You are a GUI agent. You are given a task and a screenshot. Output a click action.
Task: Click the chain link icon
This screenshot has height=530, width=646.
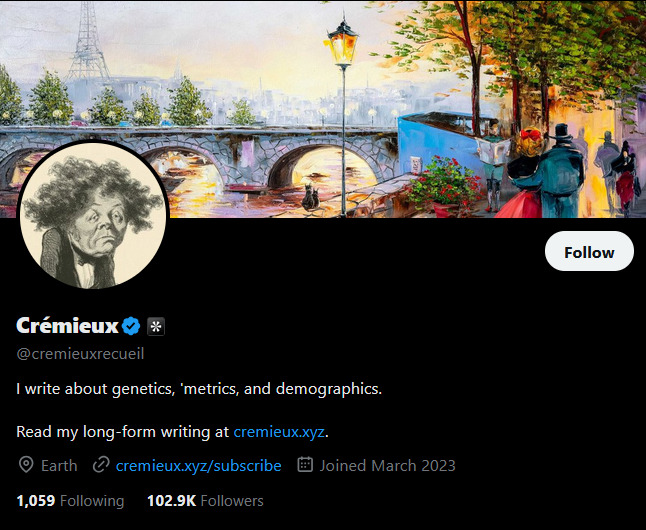coord(100,465)
